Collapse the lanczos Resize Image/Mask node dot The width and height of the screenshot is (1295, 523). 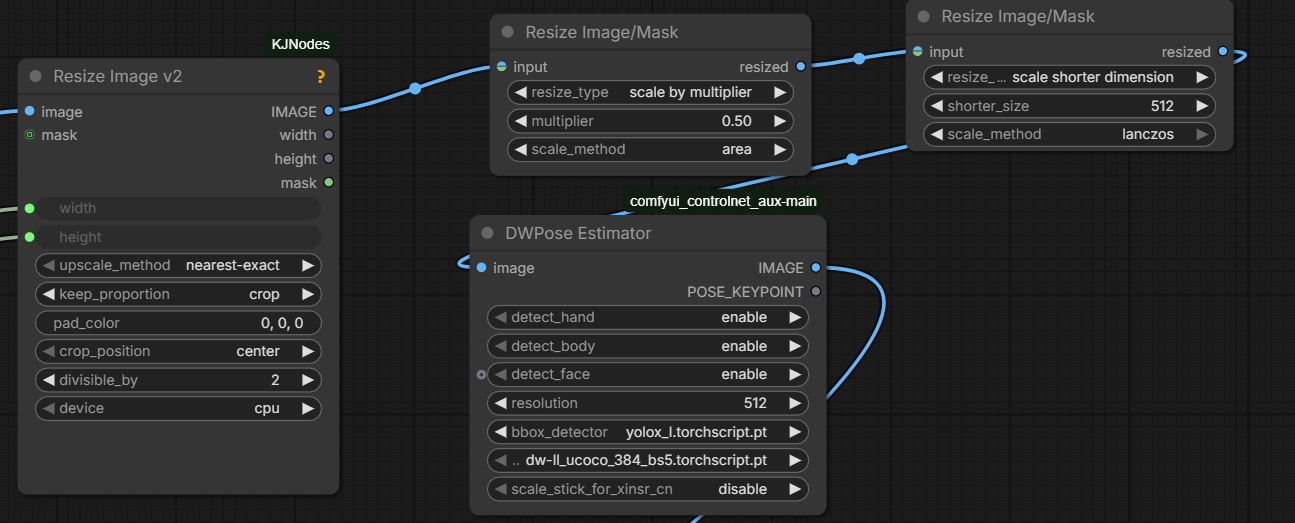[924, 16]
